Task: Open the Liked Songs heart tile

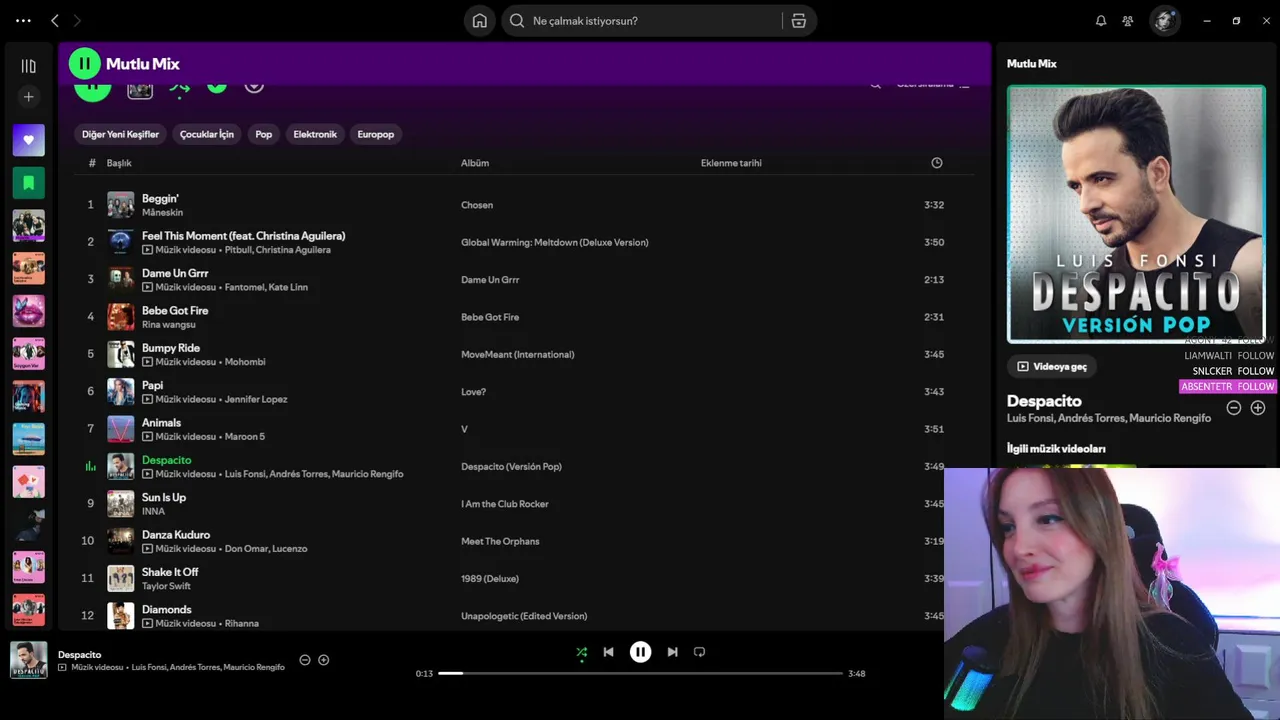Action: [28, 140]
